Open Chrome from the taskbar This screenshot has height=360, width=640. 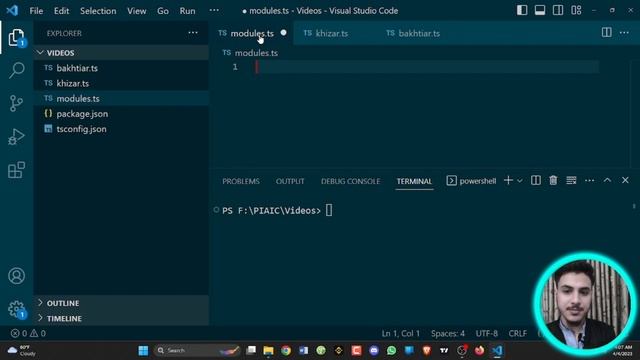pyautogui.click(x=286, y=351)
